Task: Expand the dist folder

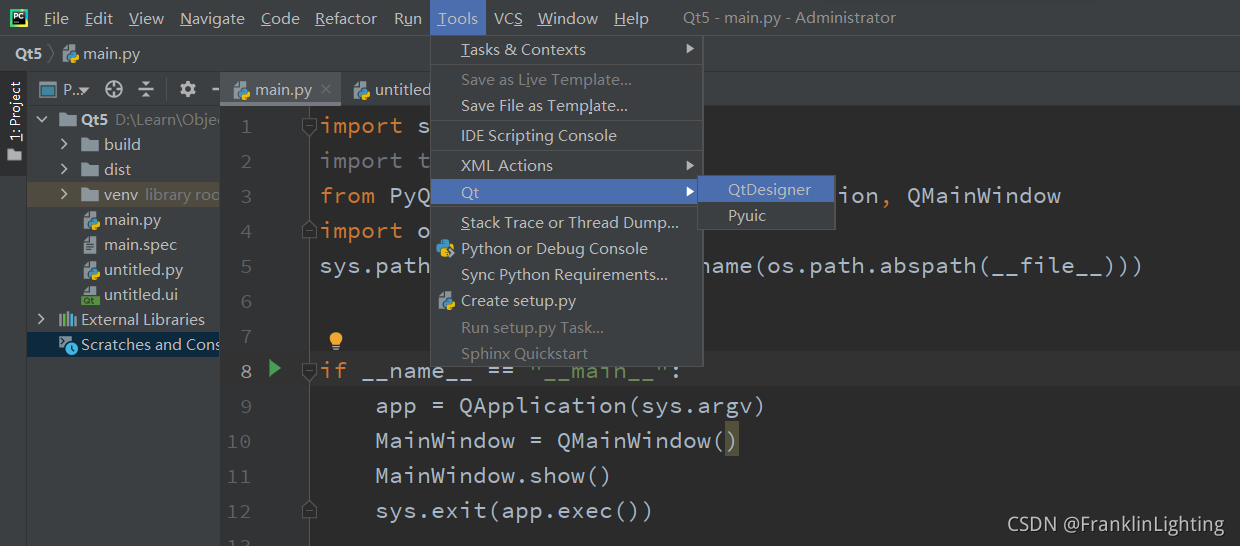Action: coord(64,169)
